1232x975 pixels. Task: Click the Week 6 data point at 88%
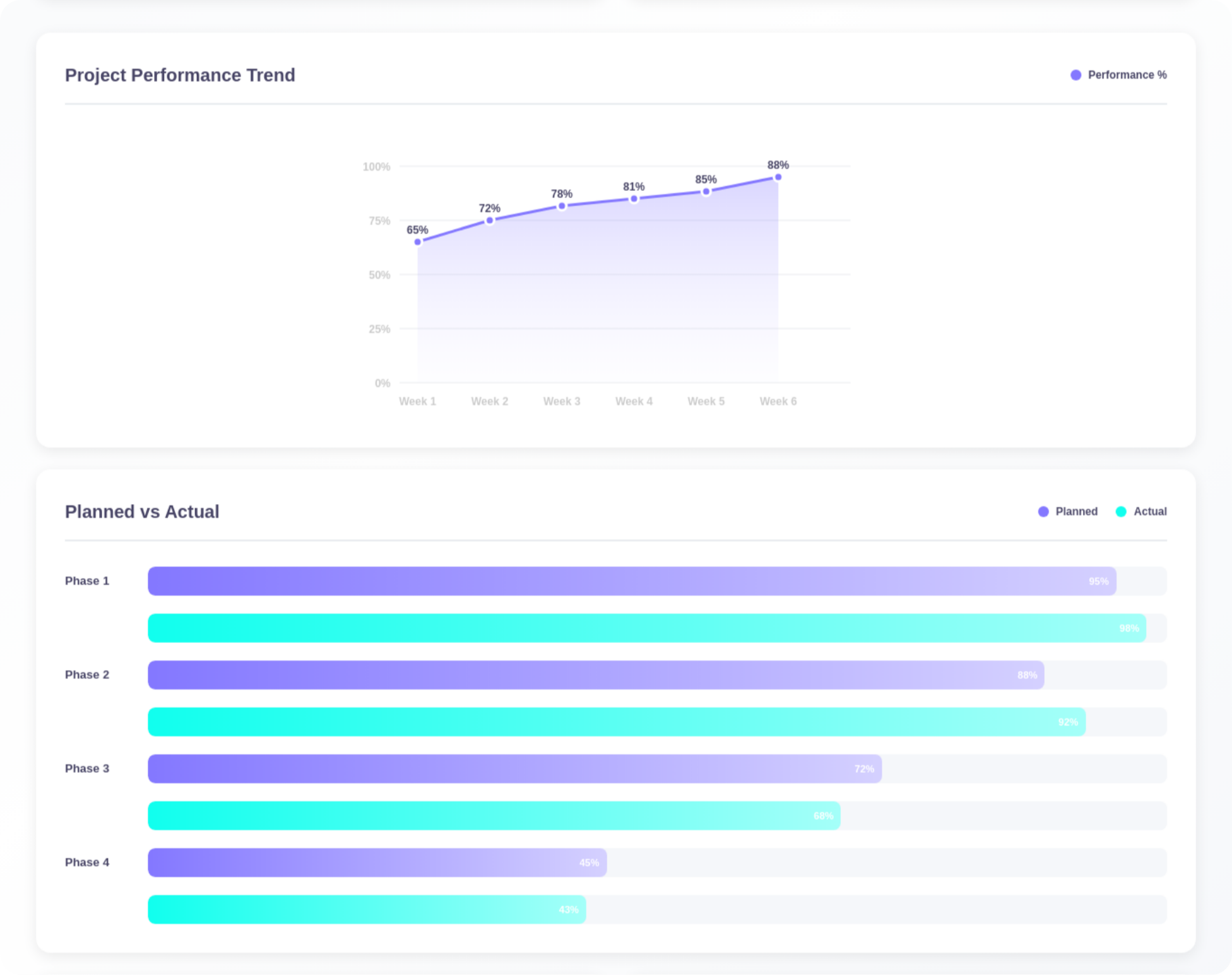[x=778, y=177]
